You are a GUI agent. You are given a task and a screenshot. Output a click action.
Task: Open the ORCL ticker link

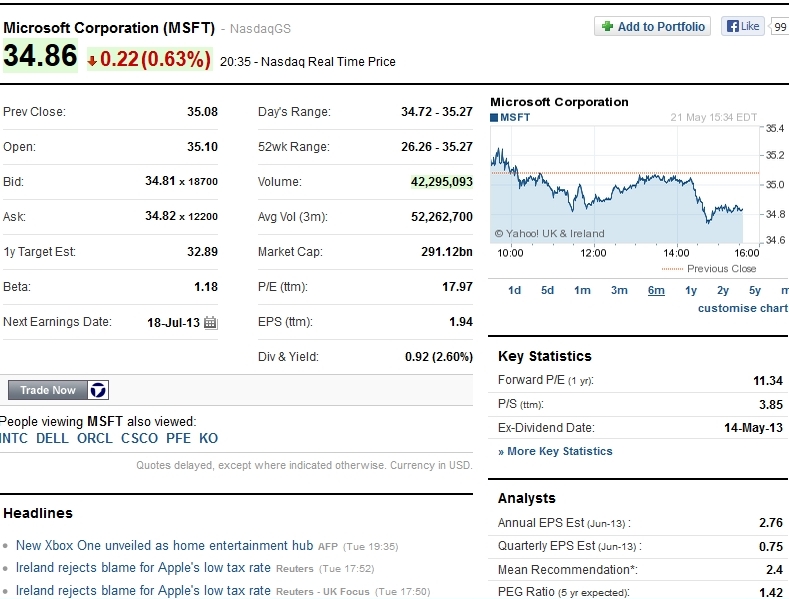[95, 438]
